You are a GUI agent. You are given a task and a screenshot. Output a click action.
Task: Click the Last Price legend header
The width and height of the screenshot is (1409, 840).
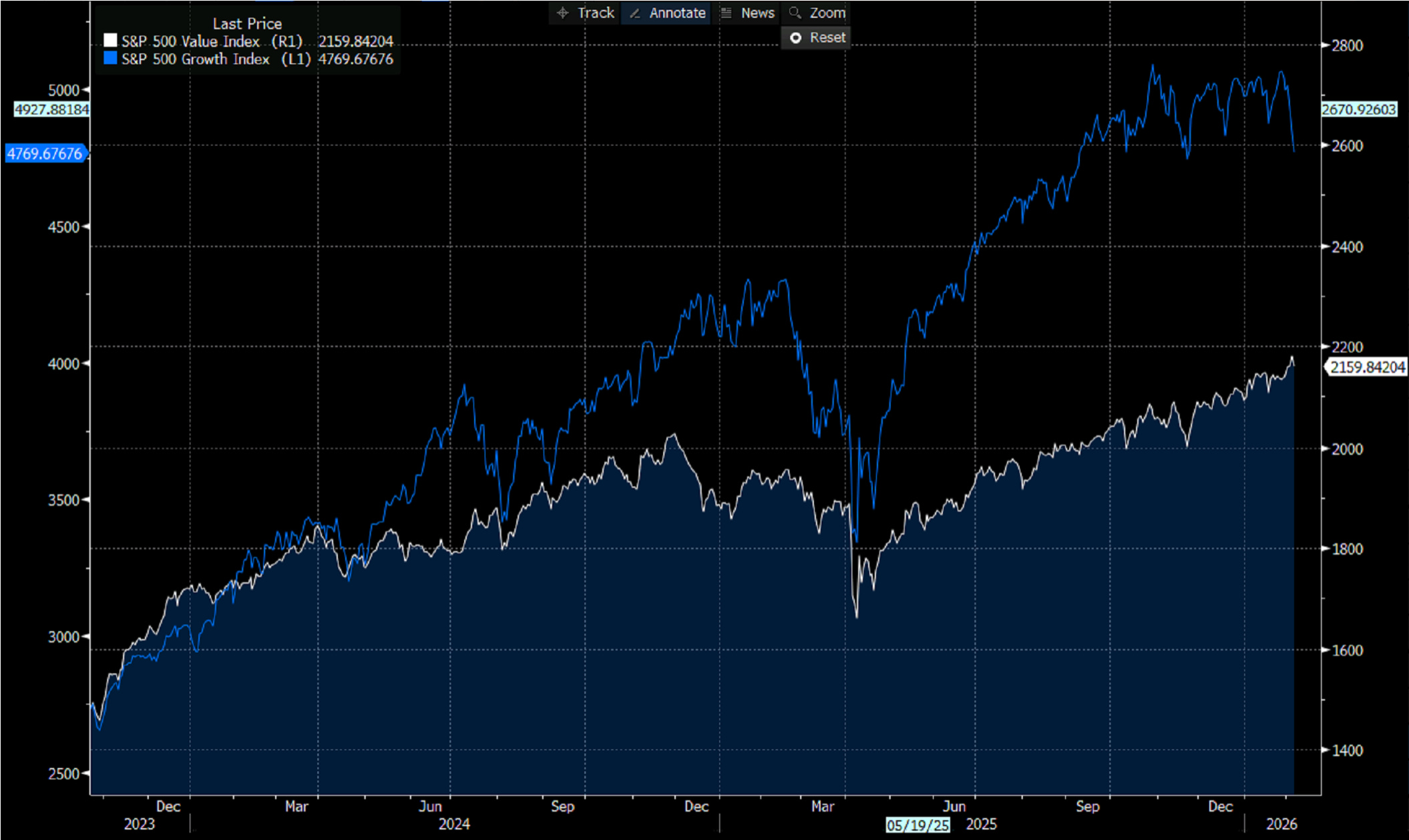pos(247,23)
